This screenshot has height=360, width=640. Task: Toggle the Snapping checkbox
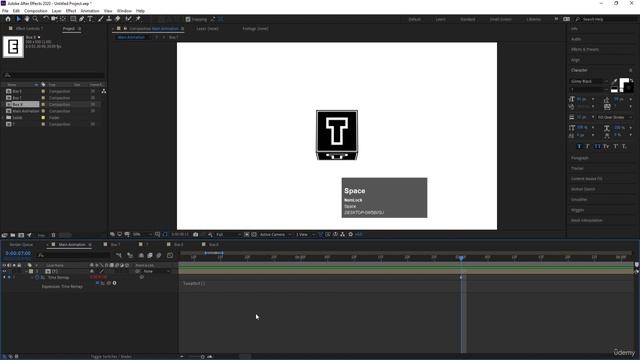pos(188,19)
